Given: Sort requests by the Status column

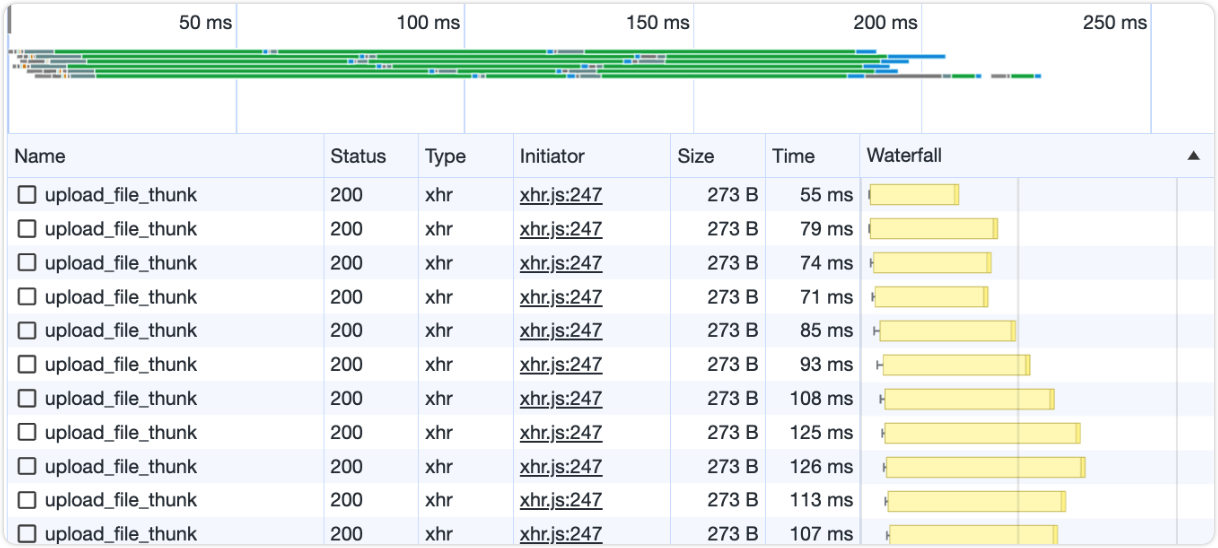Looking at the screenshot, I should 371,156.
